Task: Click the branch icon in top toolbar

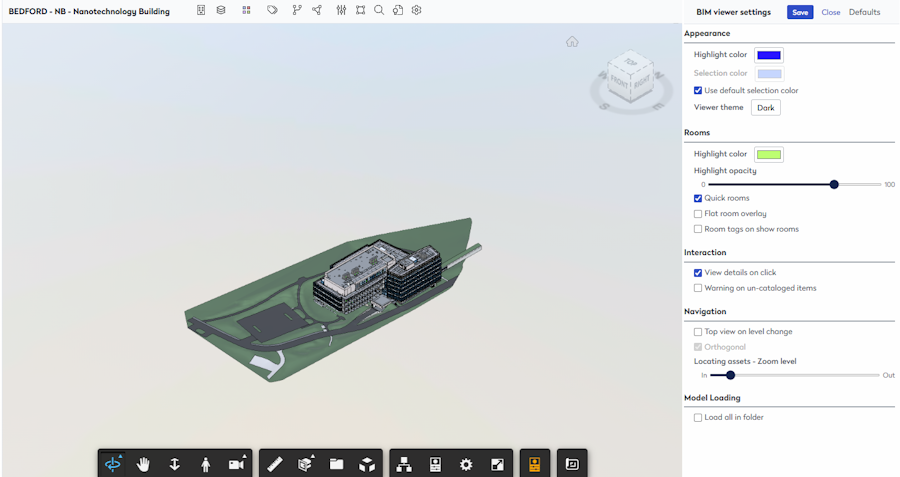Action: coord(297,10)
